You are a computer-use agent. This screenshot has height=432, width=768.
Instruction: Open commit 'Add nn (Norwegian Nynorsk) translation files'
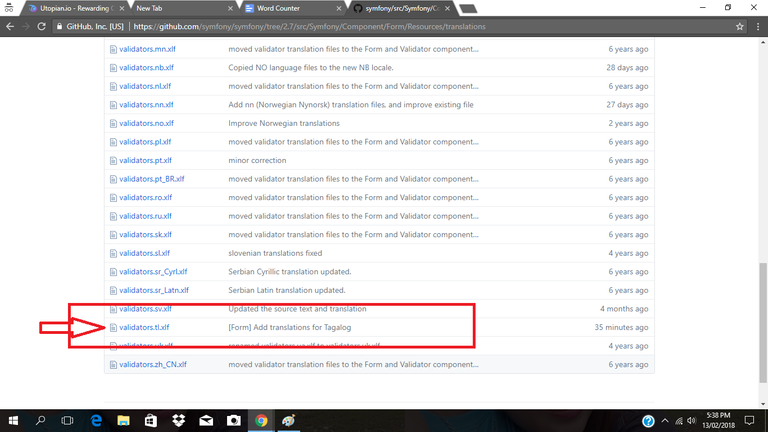351,105
